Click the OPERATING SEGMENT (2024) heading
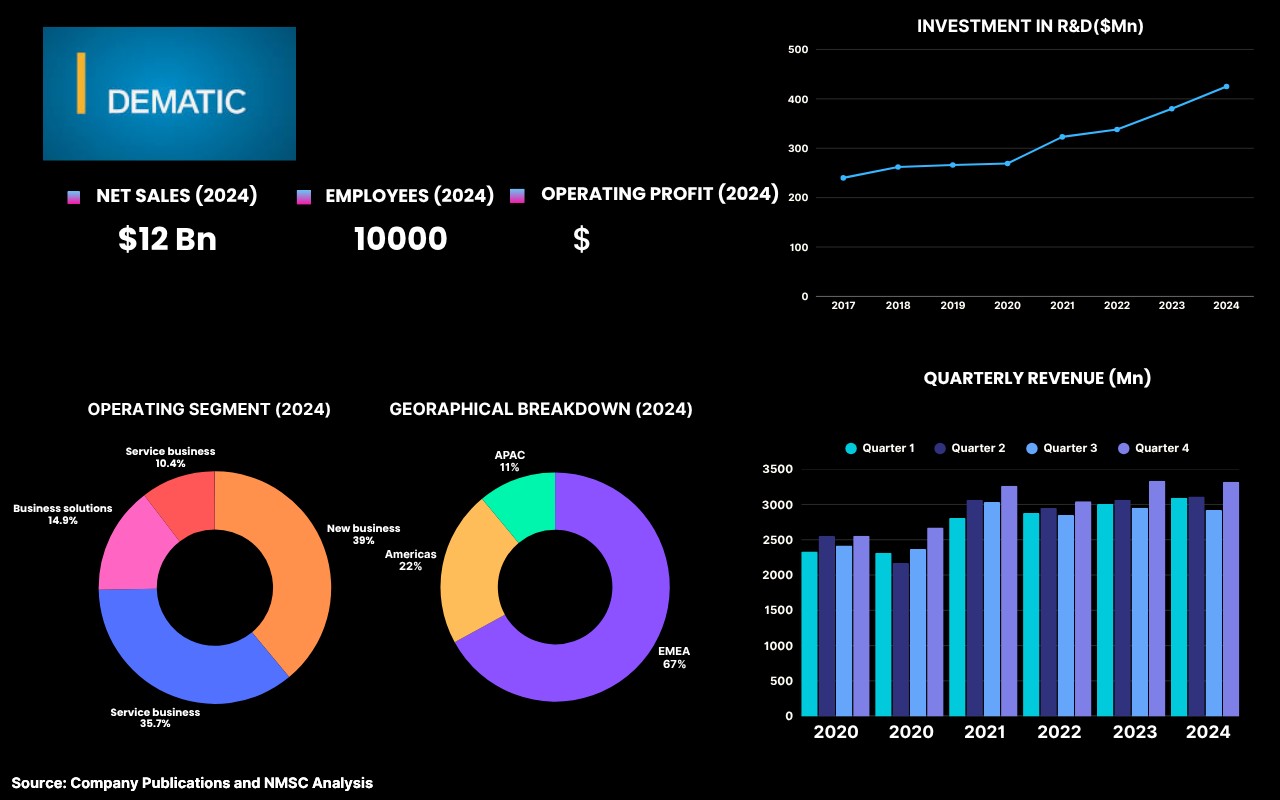 click(209, 409)
